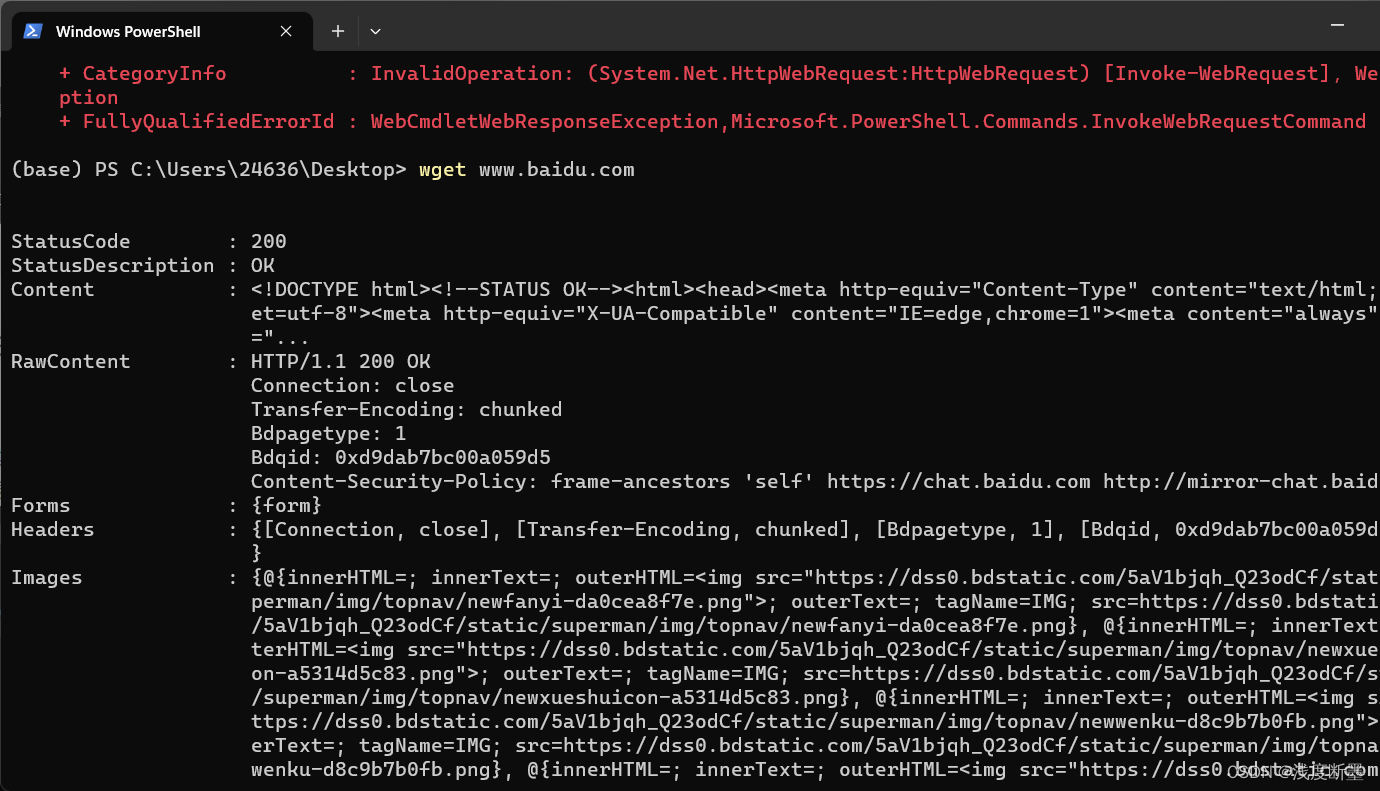The image size is (1380, 791).
Task: Click the Forms label
Action: 41,505
